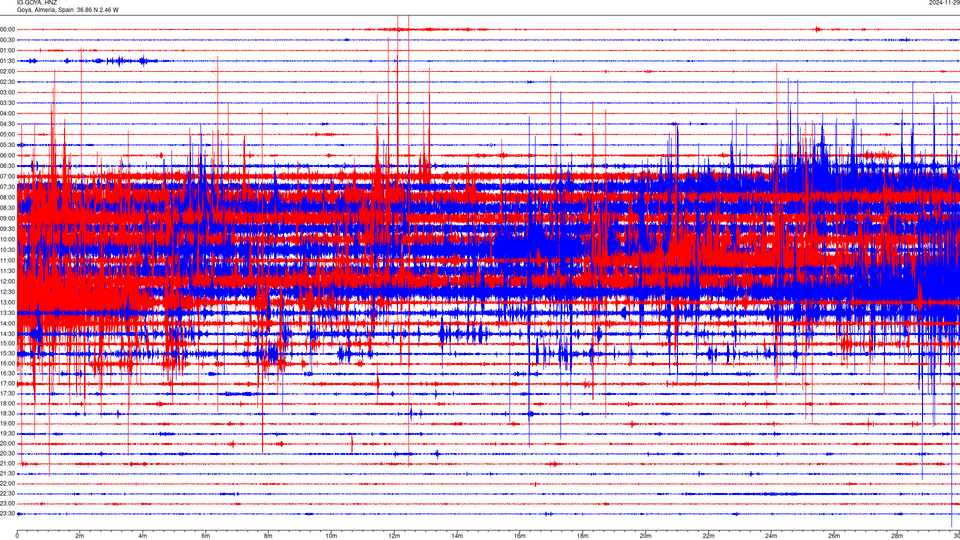
Task: Select the 22:30 trace label
Action: tap(8, 493)
